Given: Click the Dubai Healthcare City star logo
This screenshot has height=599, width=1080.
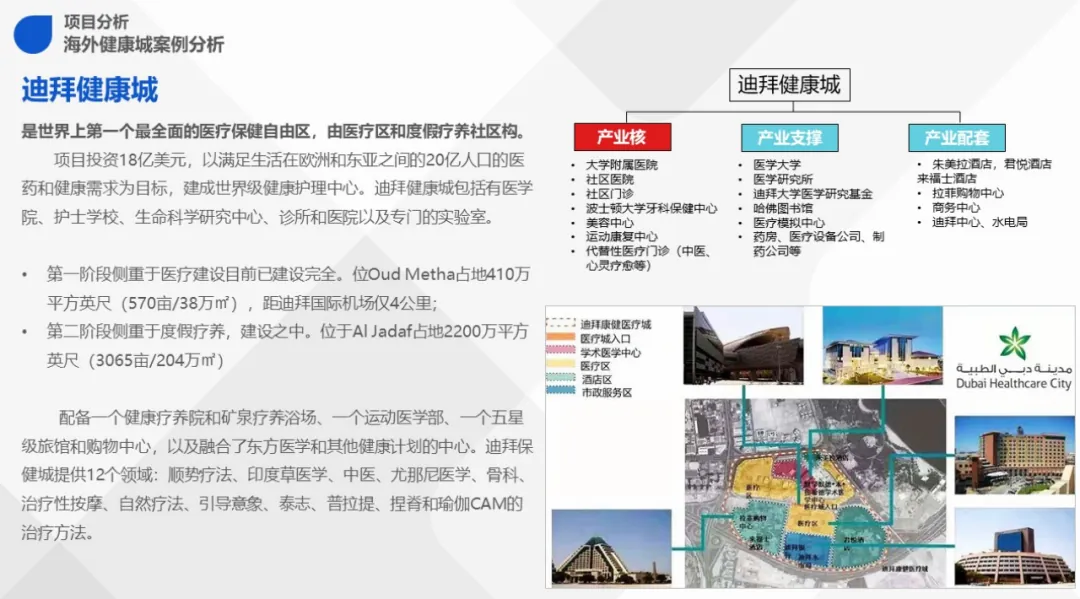Looking at the screenshot, I should (1014, 344).
